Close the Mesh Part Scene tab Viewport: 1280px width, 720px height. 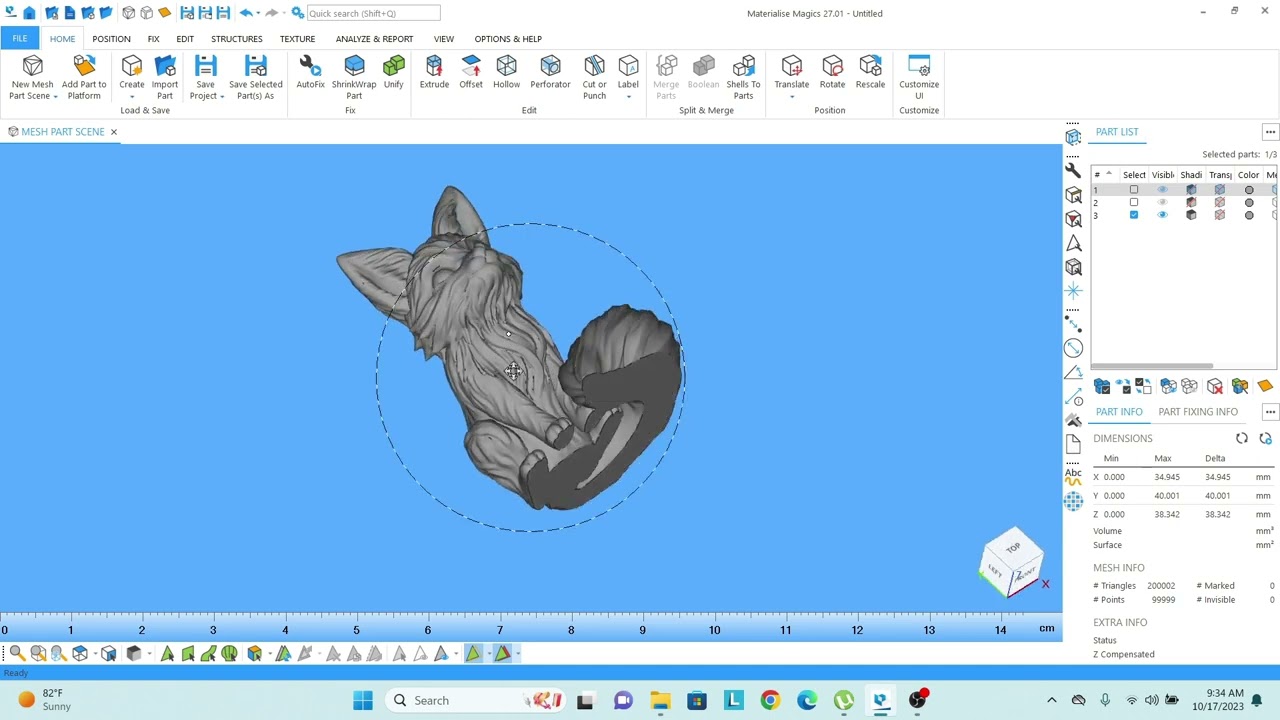(x=113, y=132)
